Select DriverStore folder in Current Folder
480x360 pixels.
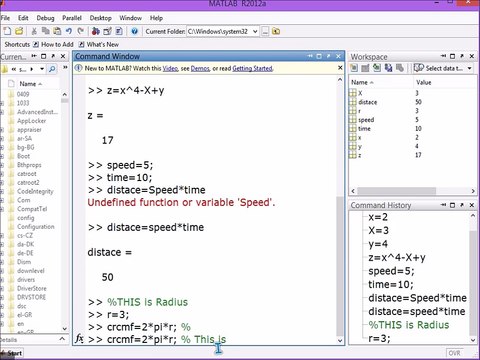point(31,288)
